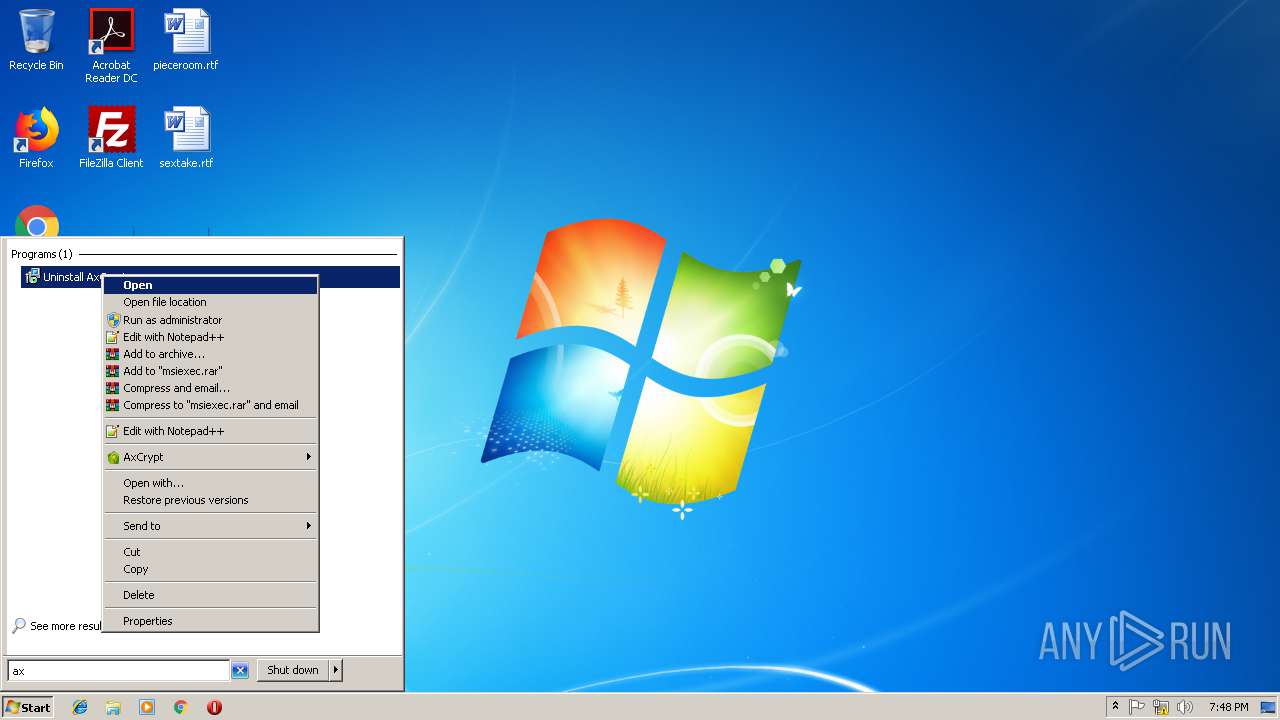Choose Compress and email...
The image size is (1280, 720).
pyautogui.click(x=211, y=388)
